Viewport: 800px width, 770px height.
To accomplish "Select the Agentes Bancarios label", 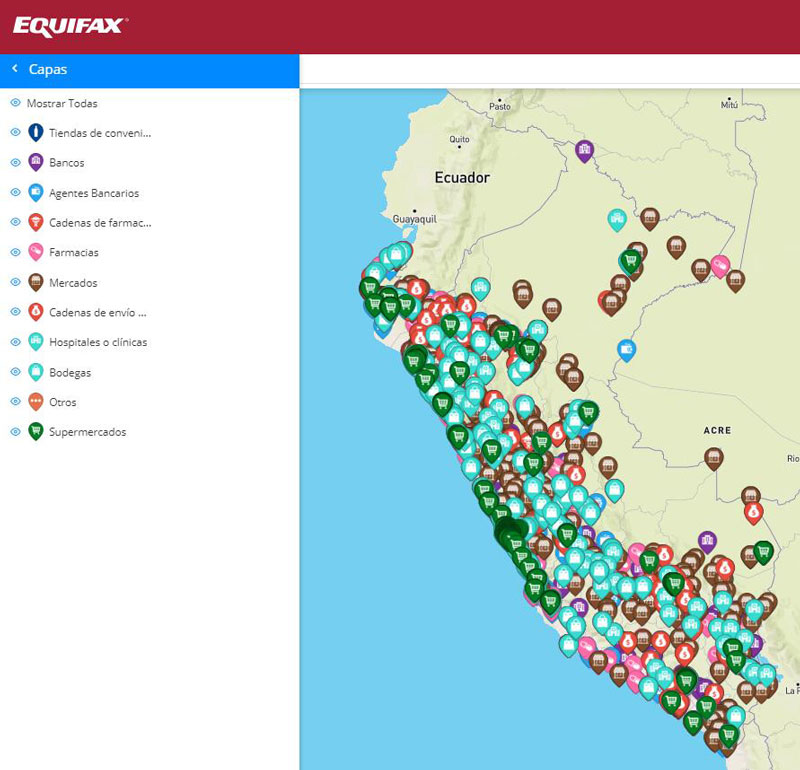I will tap(94, 193).
